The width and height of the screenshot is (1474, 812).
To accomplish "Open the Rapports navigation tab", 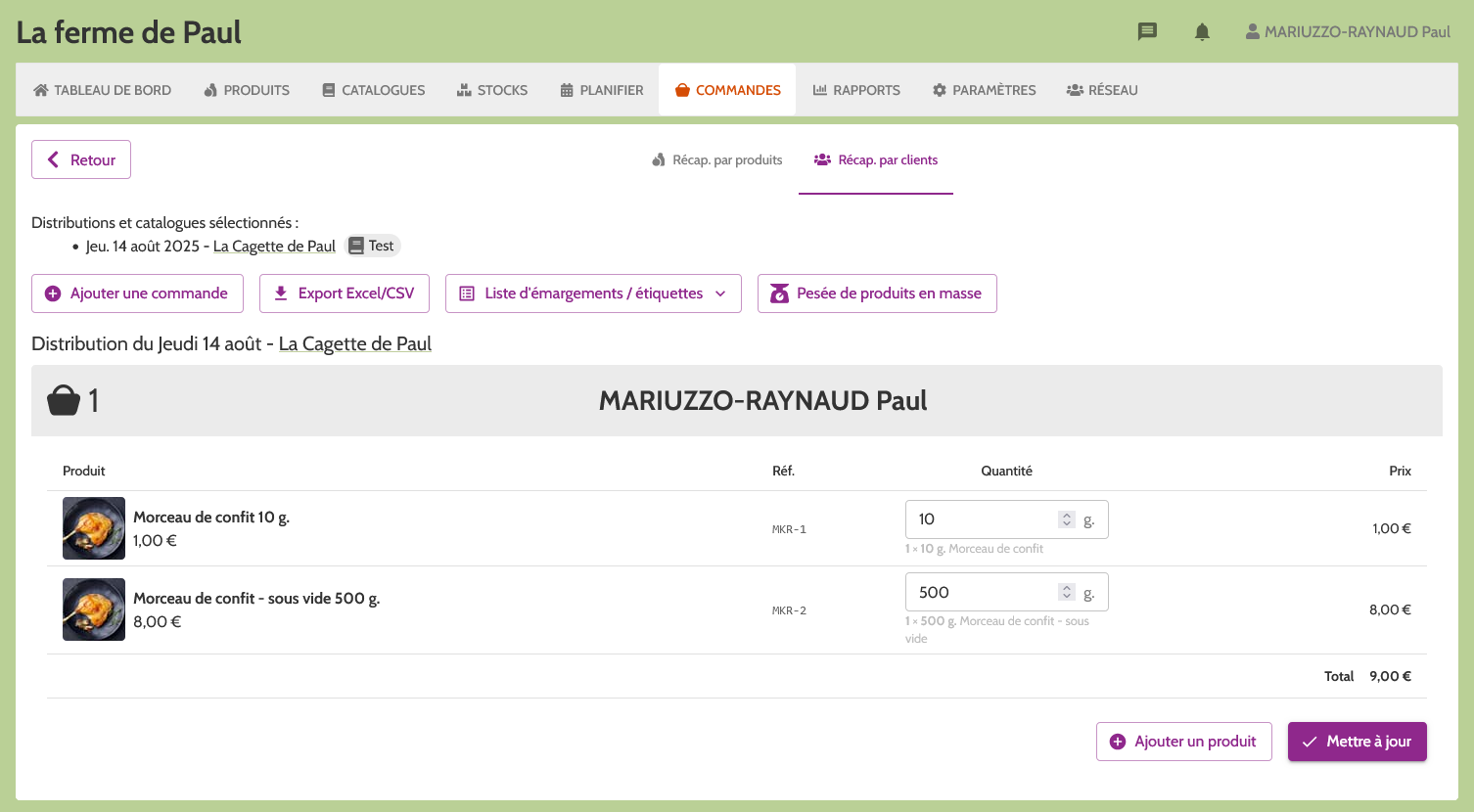I will [856, 89].
